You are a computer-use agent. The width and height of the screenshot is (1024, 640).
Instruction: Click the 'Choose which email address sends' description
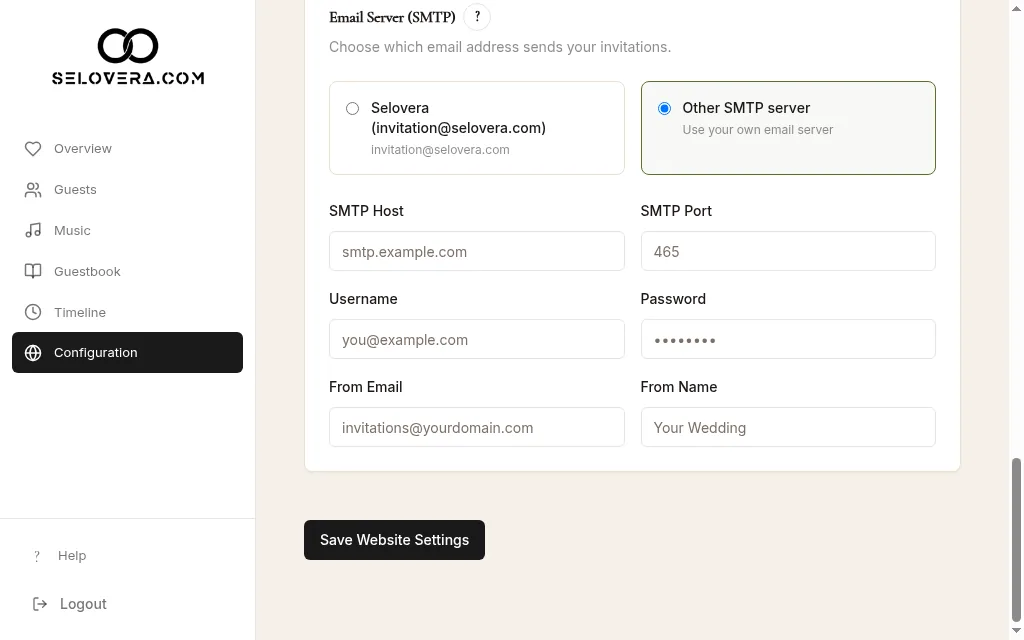coord(500,47)
